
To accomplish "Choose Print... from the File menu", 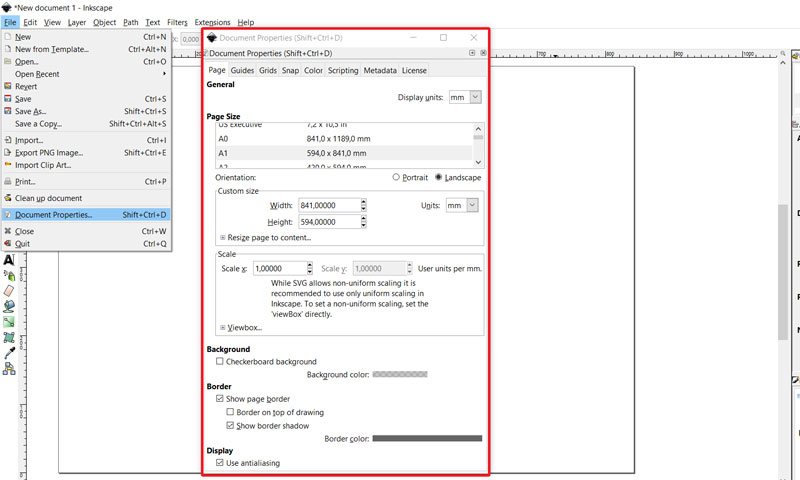I will click(x=86, y=182).
